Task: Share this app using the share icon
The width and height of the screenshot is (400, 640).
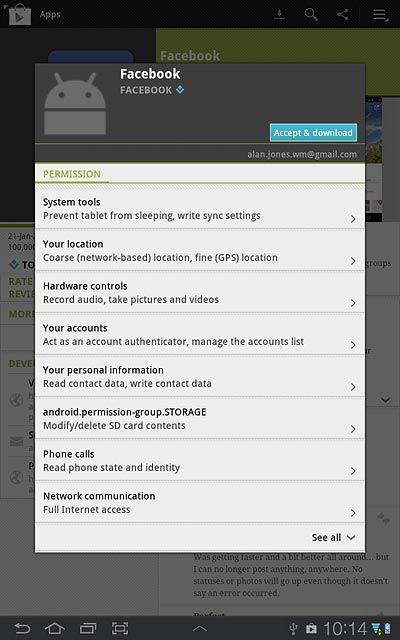Action: pos(343,15)
